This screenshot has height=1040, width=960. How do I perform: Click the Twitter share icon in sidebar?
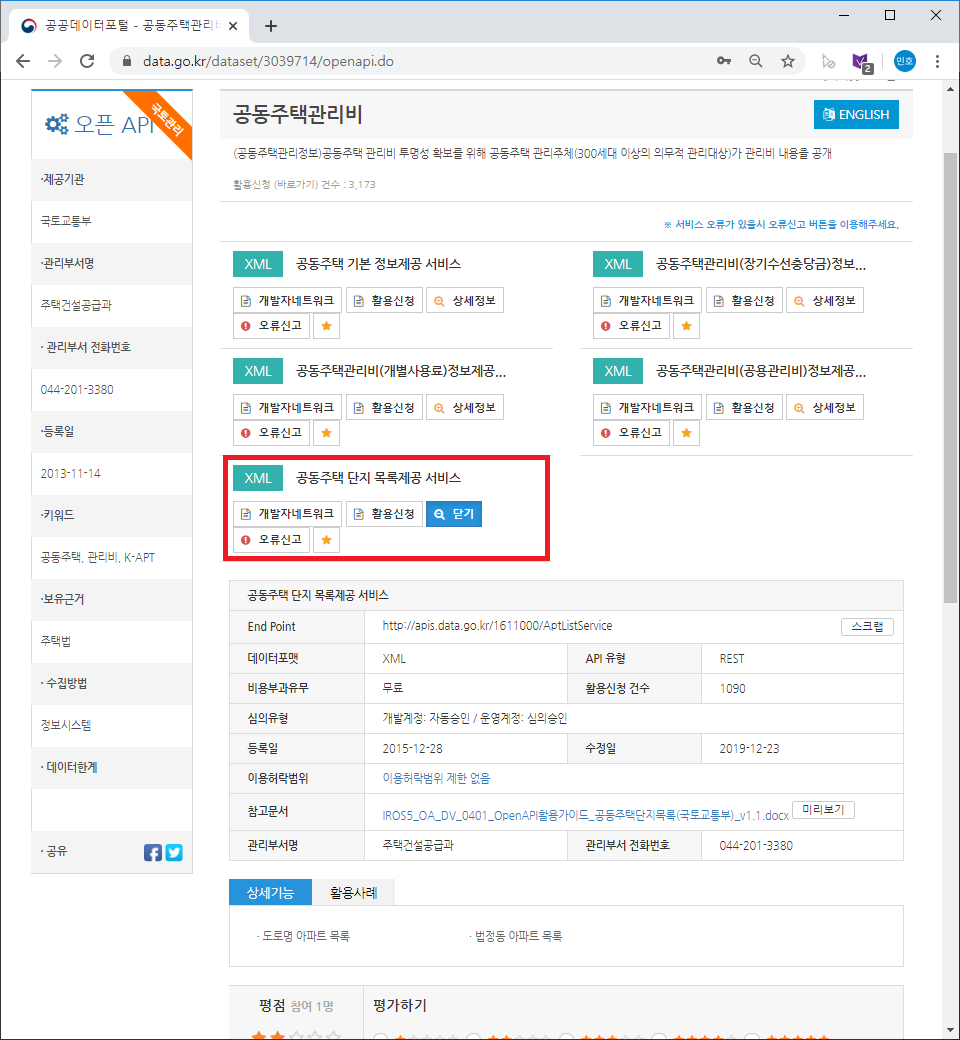tap(173, 852)
